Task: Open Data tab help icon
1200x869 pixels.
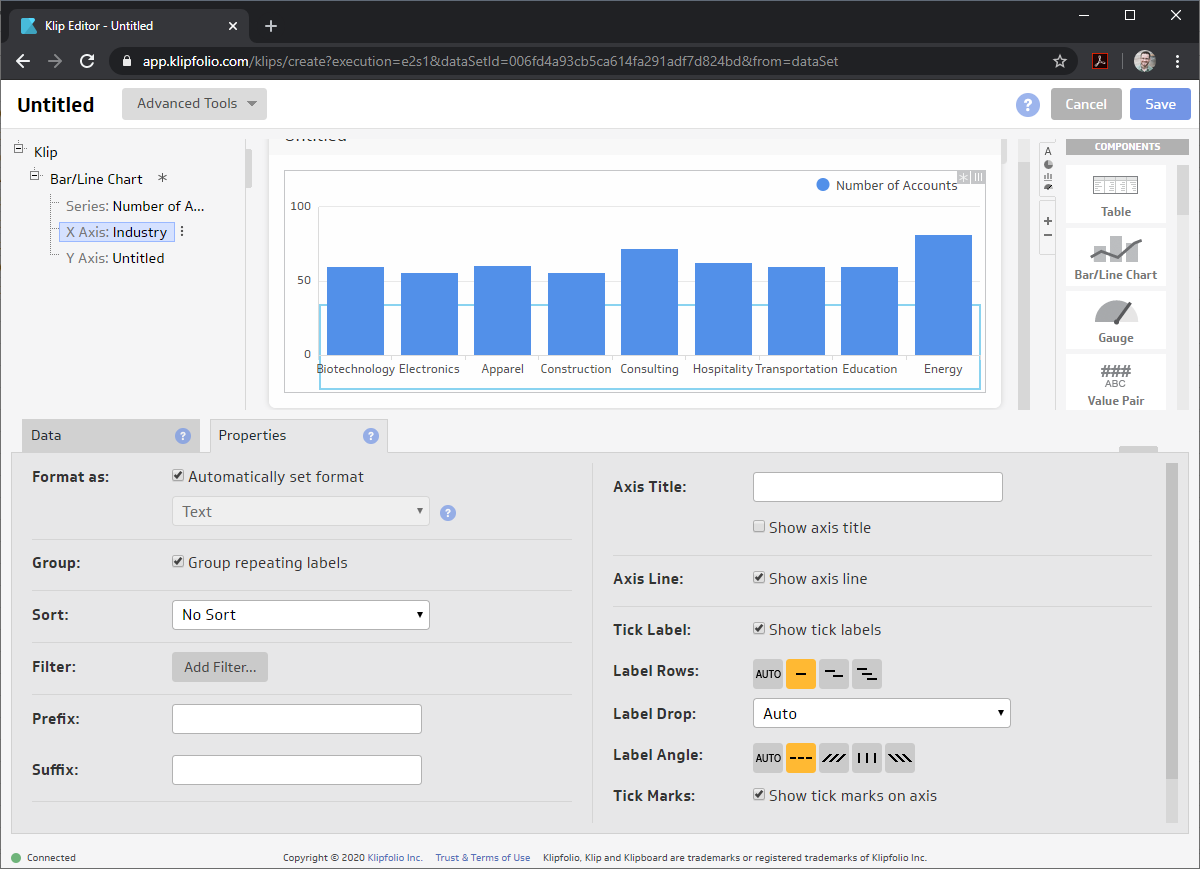Action: click(183, 436)
